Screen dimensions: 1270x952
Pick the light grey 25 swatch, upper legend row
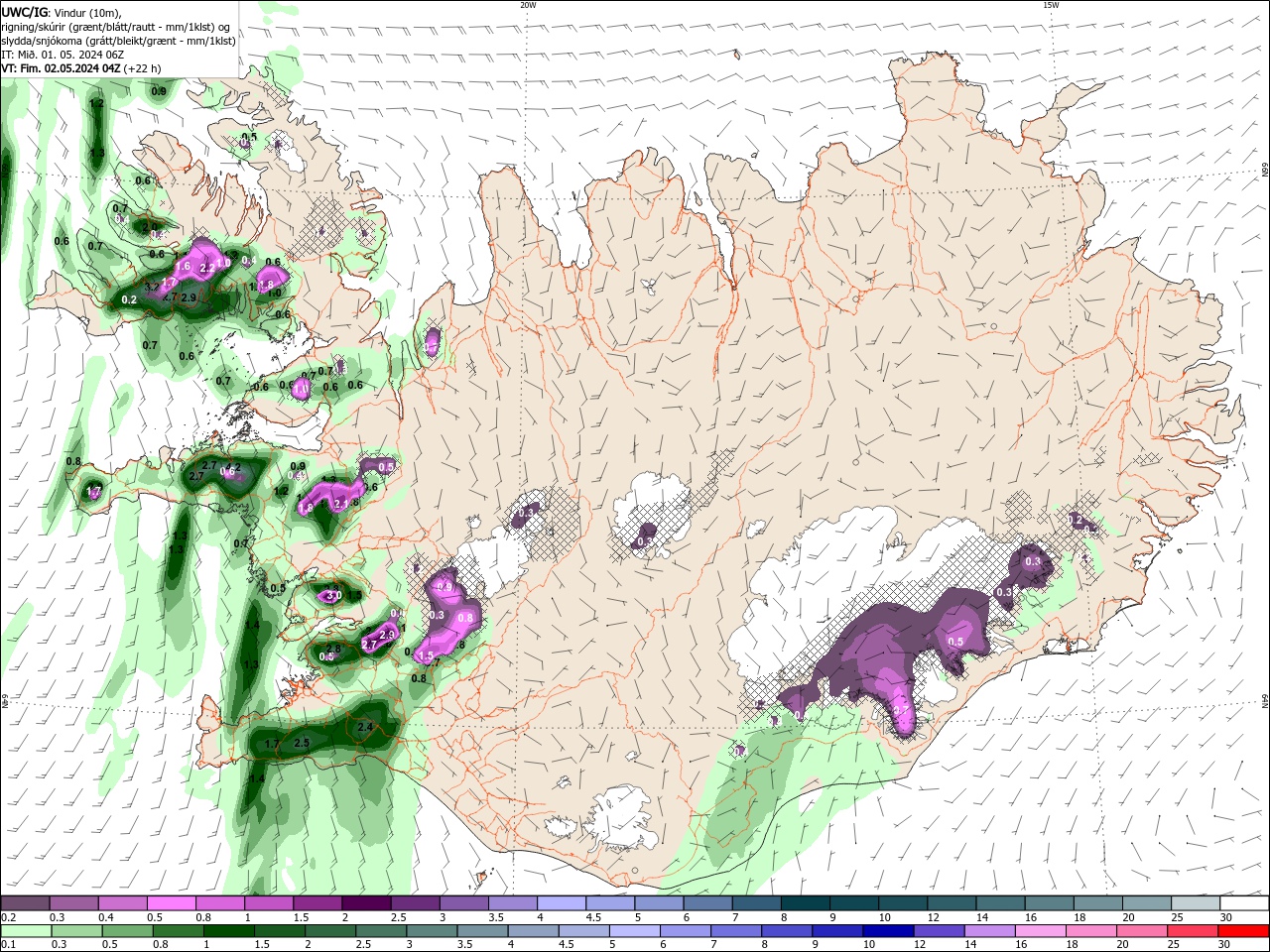pos(1196,903)
